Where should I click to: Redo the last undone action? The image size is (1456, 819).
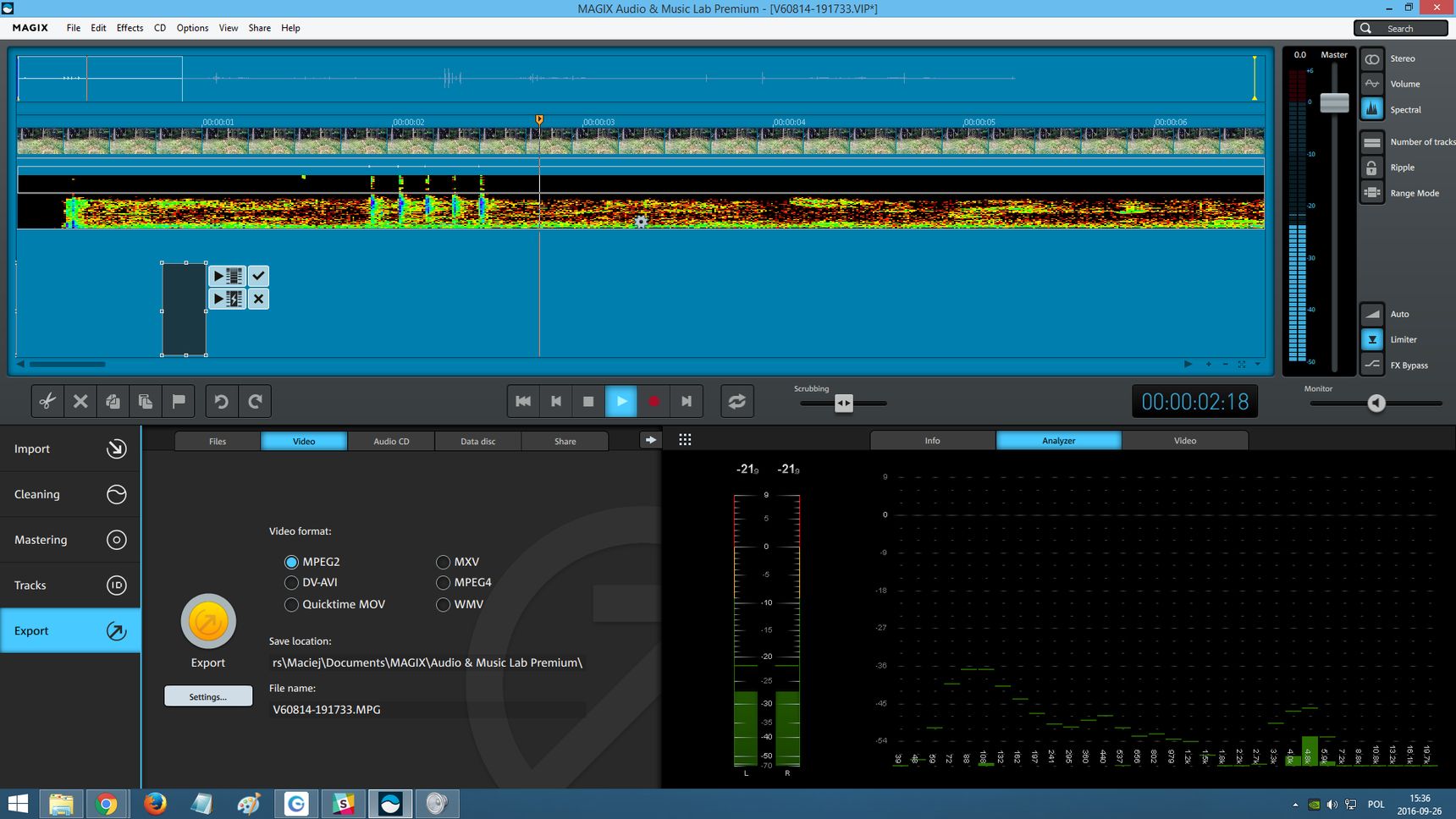255,401
